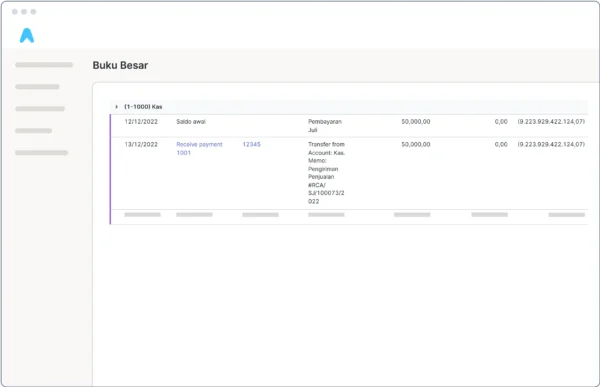Select the second sidebar menu placeholder

point(38,87)
